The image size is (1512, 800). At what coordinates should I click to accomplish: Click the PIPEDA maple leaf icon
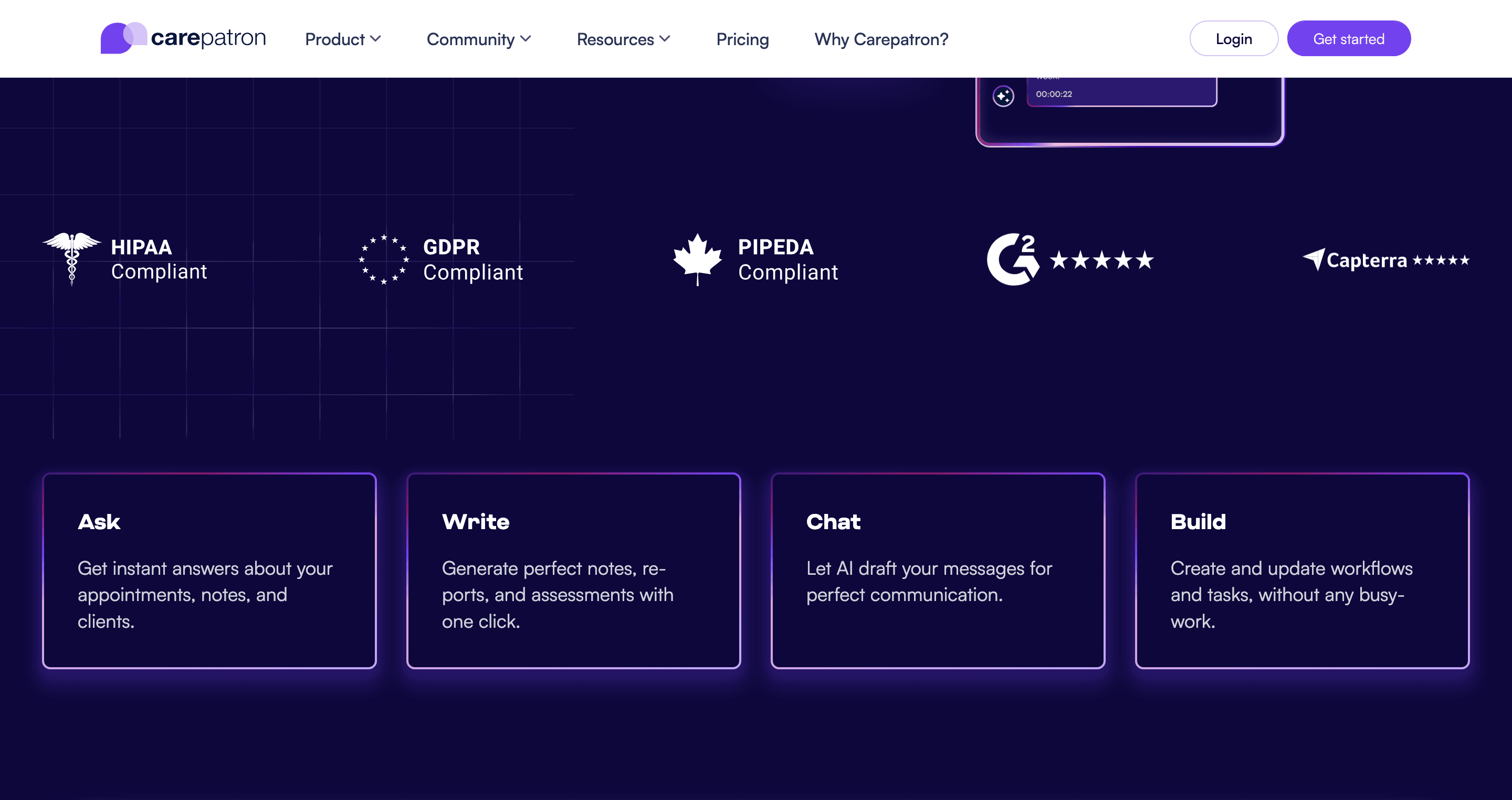coord(697,258)
